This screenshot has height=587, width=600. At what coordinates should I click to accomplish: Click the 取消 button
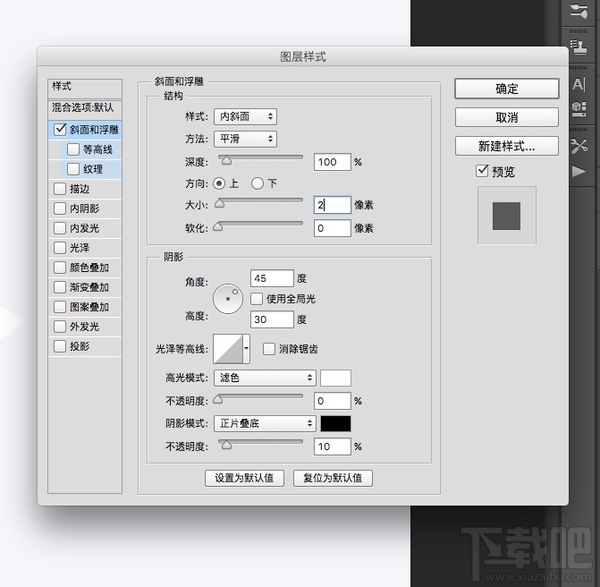(507, 117)
